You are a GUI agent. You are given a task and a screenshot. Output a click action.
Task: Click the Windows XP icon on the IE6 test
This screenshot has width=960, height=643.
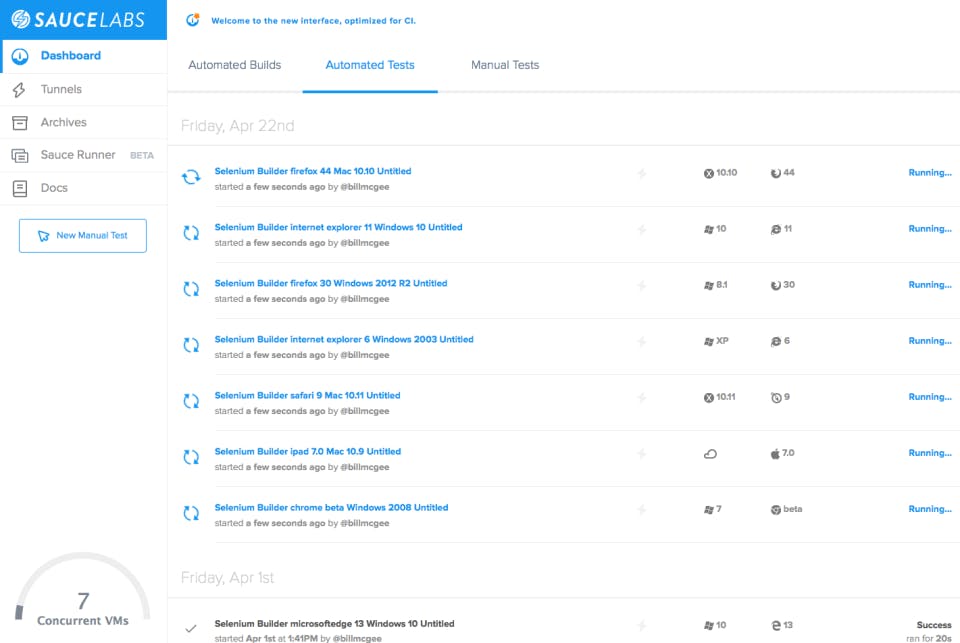[x=711, y=340]
